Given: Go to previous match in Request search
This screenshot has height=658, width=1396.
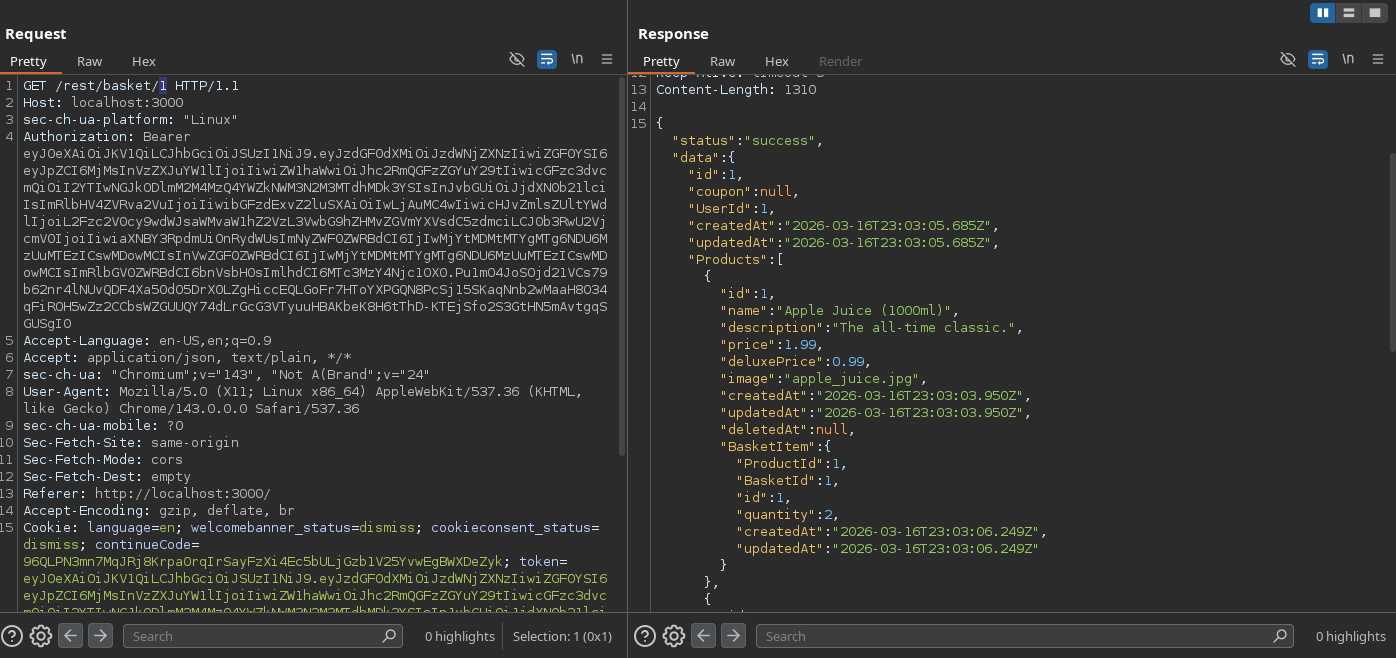Looking at the screenshot, I should 70,636.
